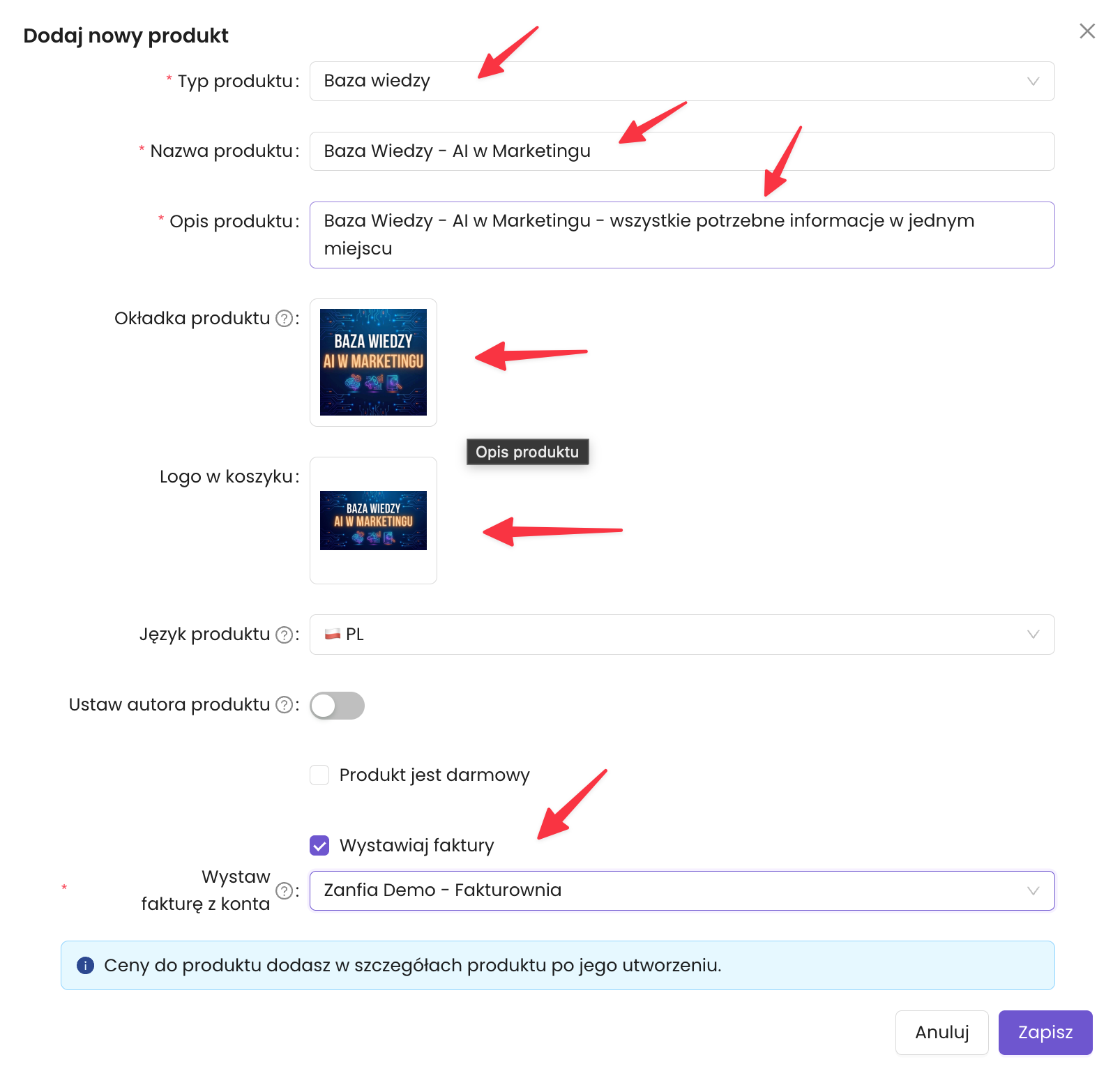This screenshot has width=1120, height=1078.
Task: Uncheck the Wystawiaj faktury checkbox
Action: click(x=319, y=846)
